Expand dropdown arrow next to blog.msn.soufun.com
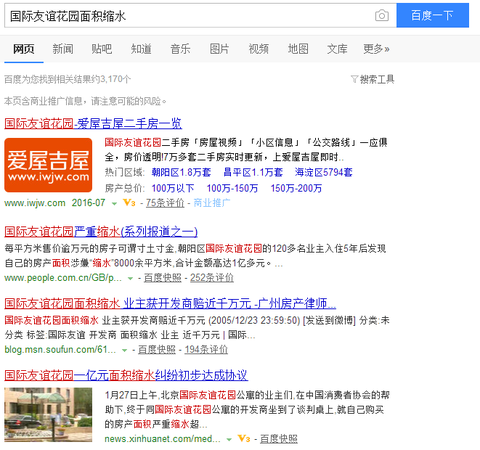This screenshot has width=480, height=450. [x=125, y=350]
